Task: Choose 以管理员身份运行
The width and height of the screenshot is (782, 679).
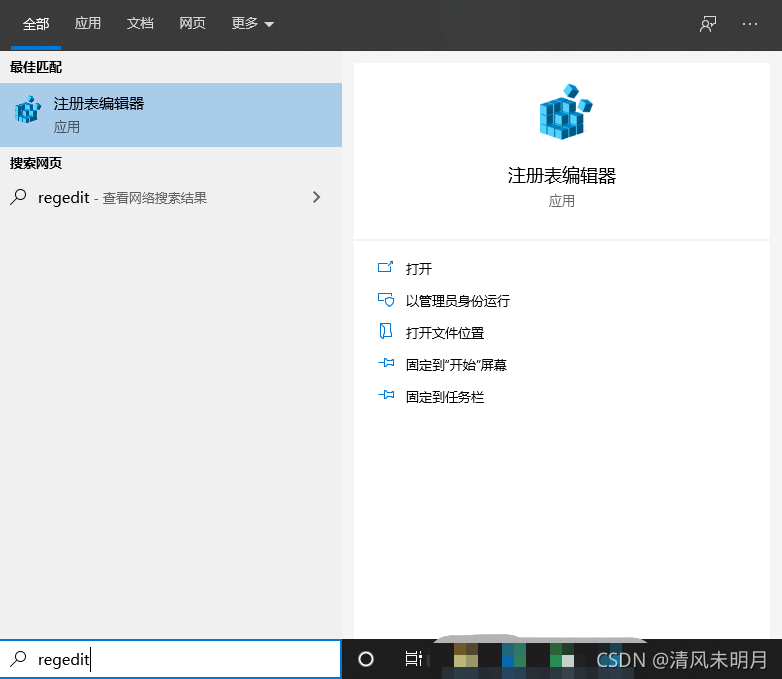Action: click(x=458, y=301)
